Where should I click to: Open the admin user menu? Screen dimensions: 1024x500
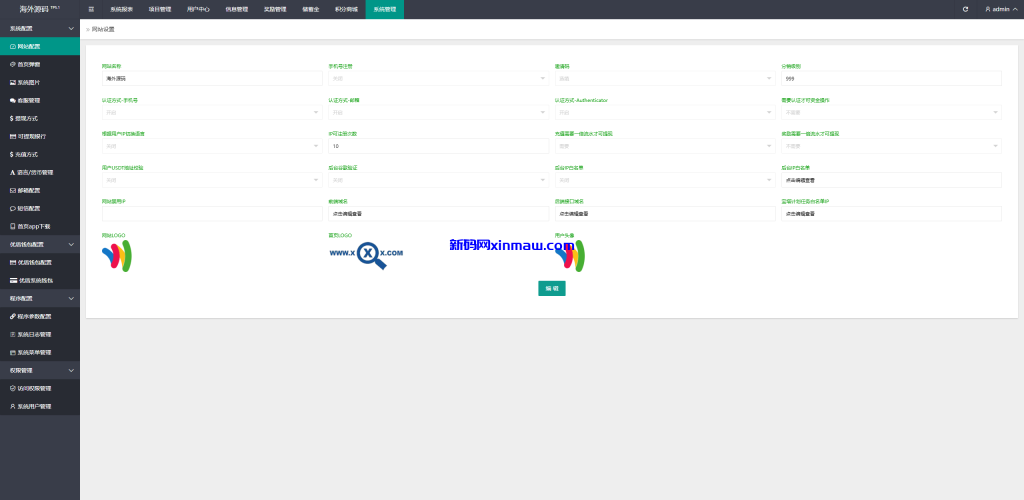(998, 9)
